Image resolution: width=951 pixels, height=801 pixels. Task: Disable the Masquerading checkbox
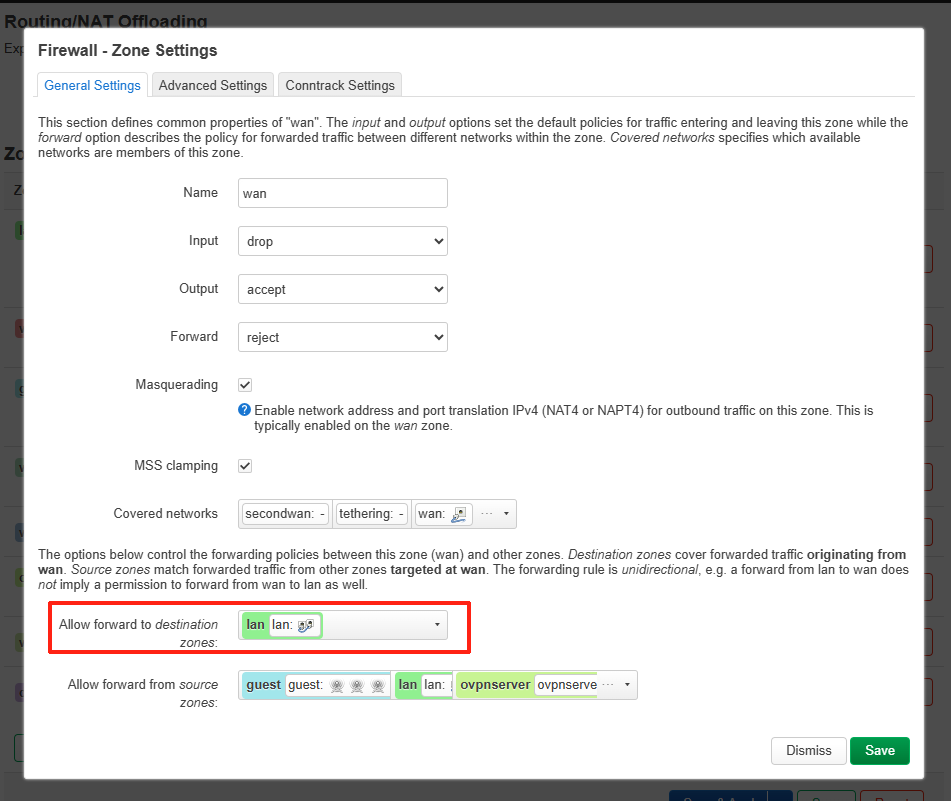pyautogui.click(x=245, y=385)
